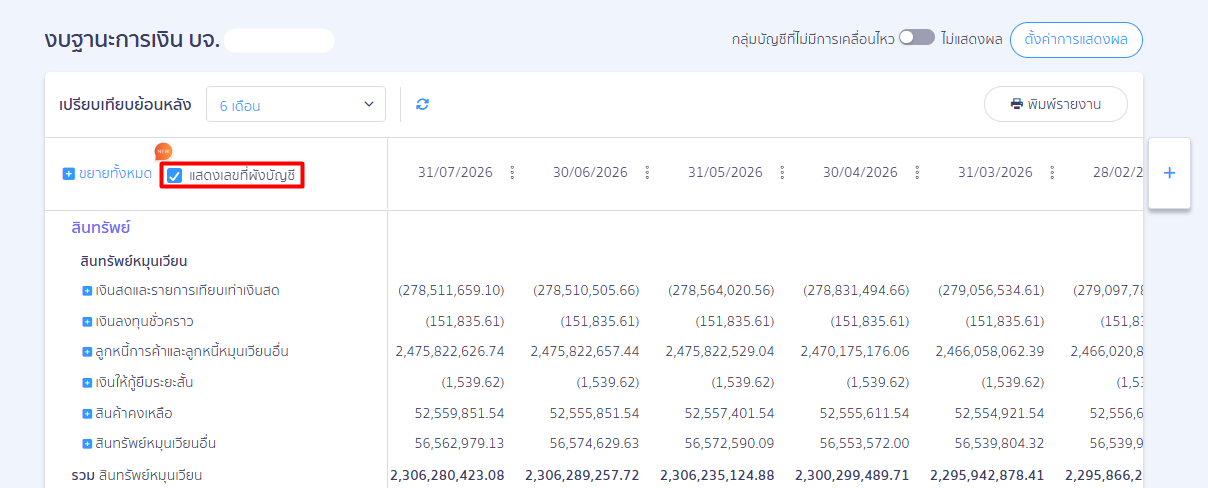Image resolution: width=1208 pixels, height=488 pixels.
Task: Click the พิมพ์รายงาน print button
Action: pyautogui.click(x=1056, y=104)
